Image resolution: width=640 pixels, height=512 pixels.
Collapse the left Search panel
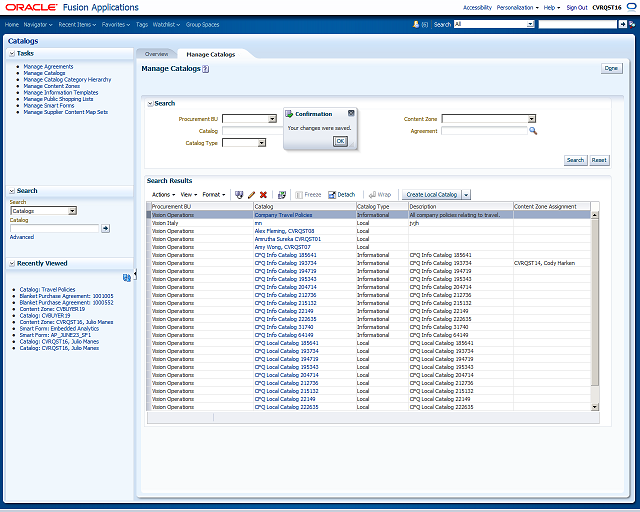(x=12, y=191)
